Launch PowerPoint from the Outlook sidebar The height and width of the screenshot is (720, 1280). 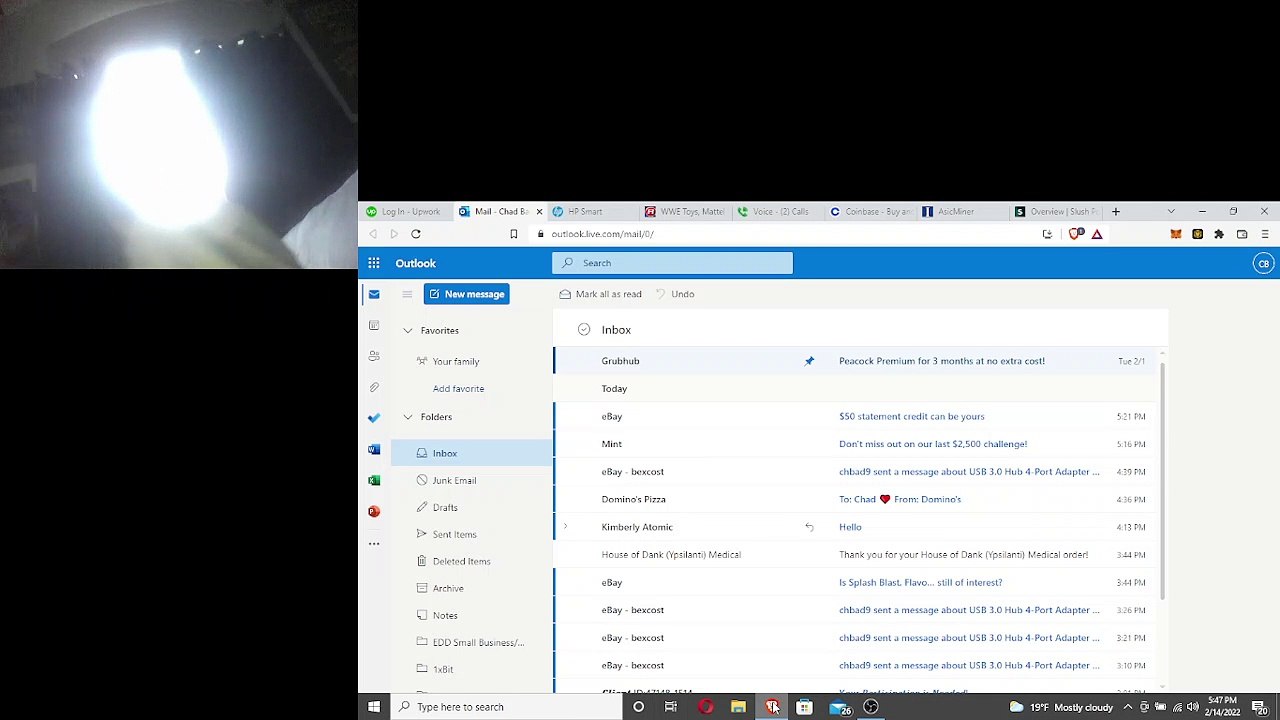[x=374, y=511]
